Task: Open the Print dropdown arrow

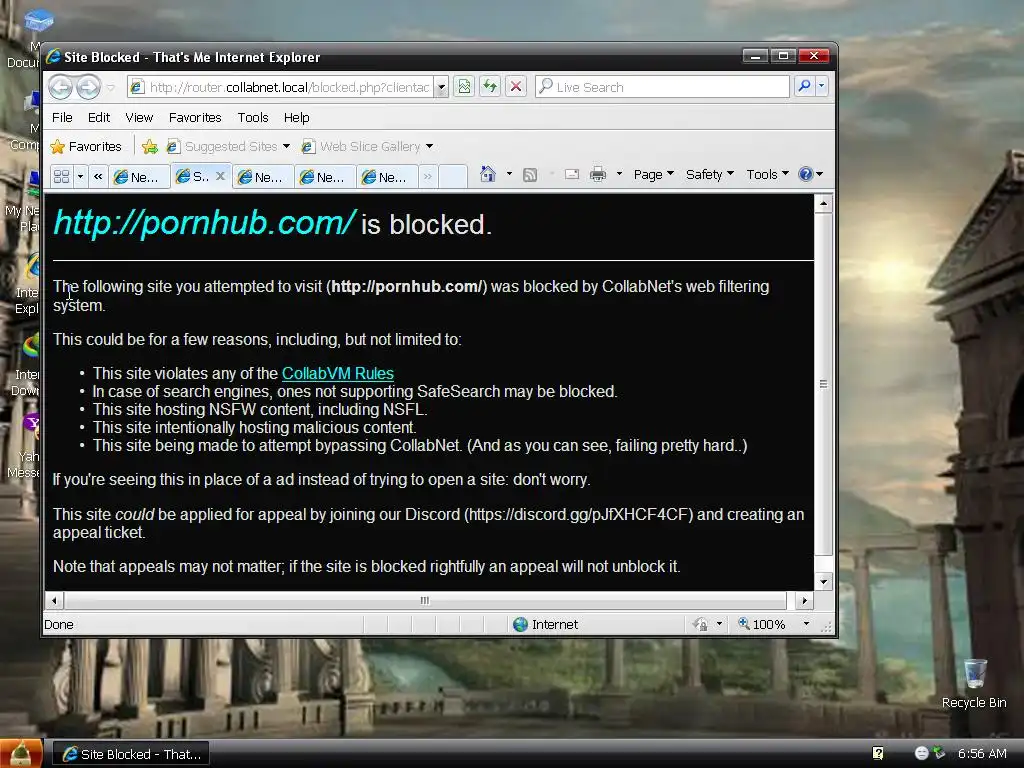Action: 618,174
